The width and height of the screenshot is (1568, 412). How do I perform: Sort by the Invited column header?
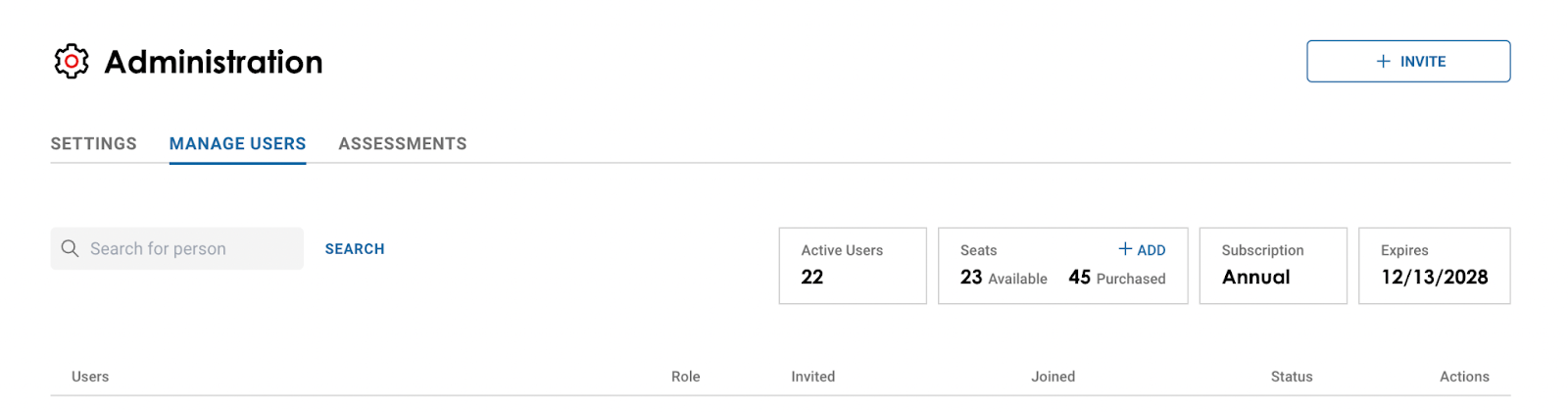point(813,377)
